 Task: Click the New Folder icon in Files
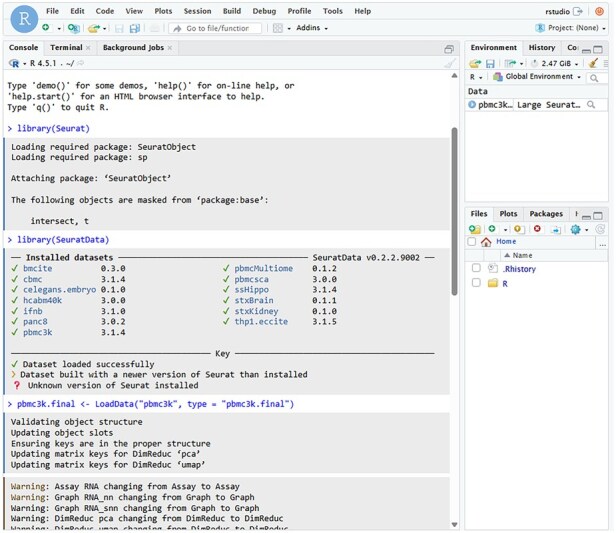tap(475, 229)
